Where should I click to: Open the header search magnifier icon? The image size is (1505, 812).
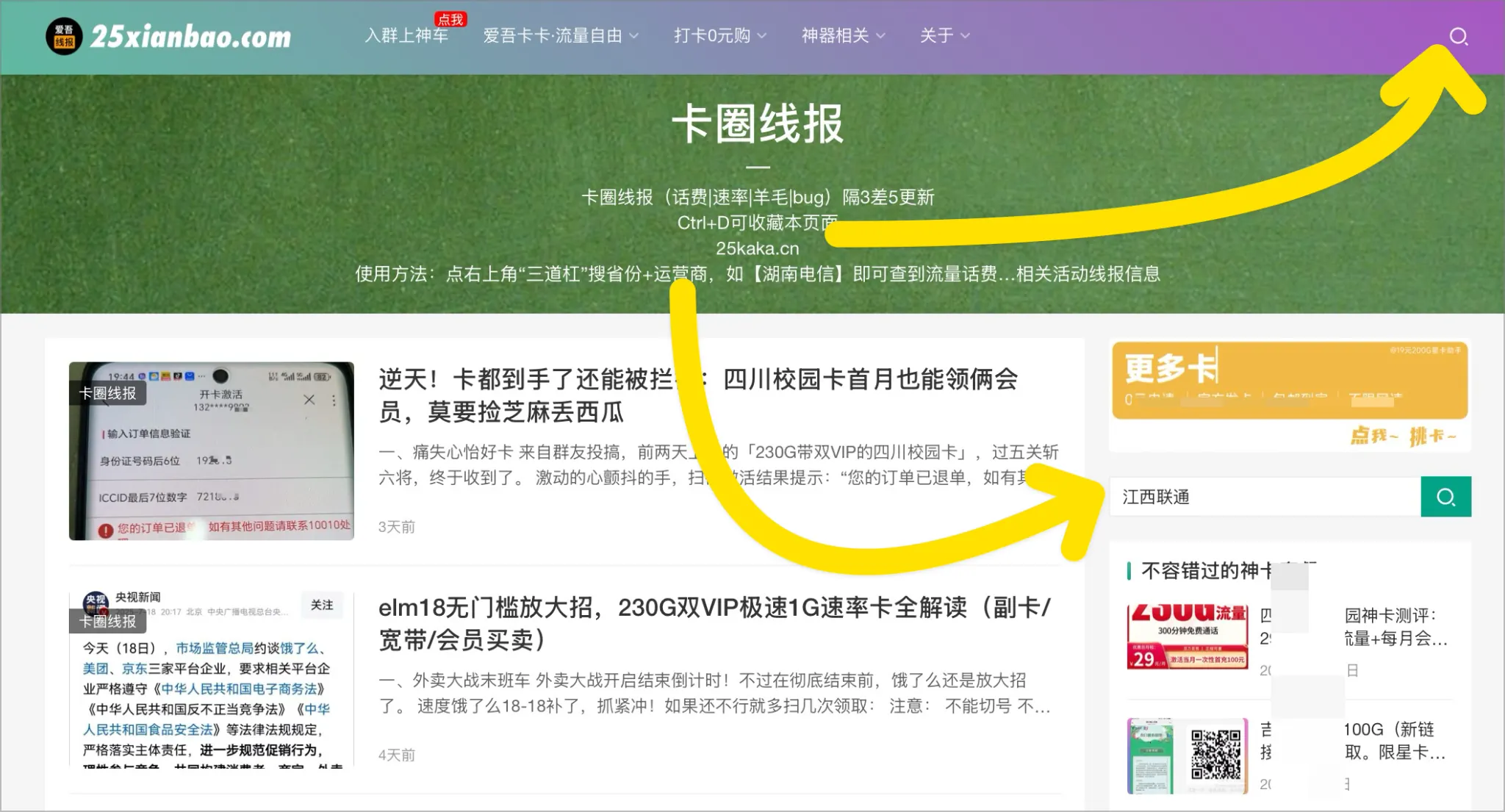(1459, 36)
